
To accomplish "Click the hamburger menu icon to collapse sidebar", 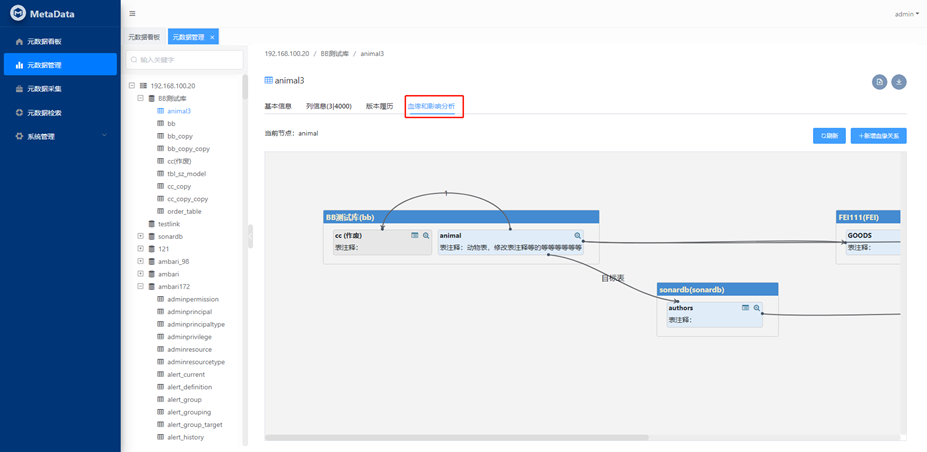I will [132, 14].
